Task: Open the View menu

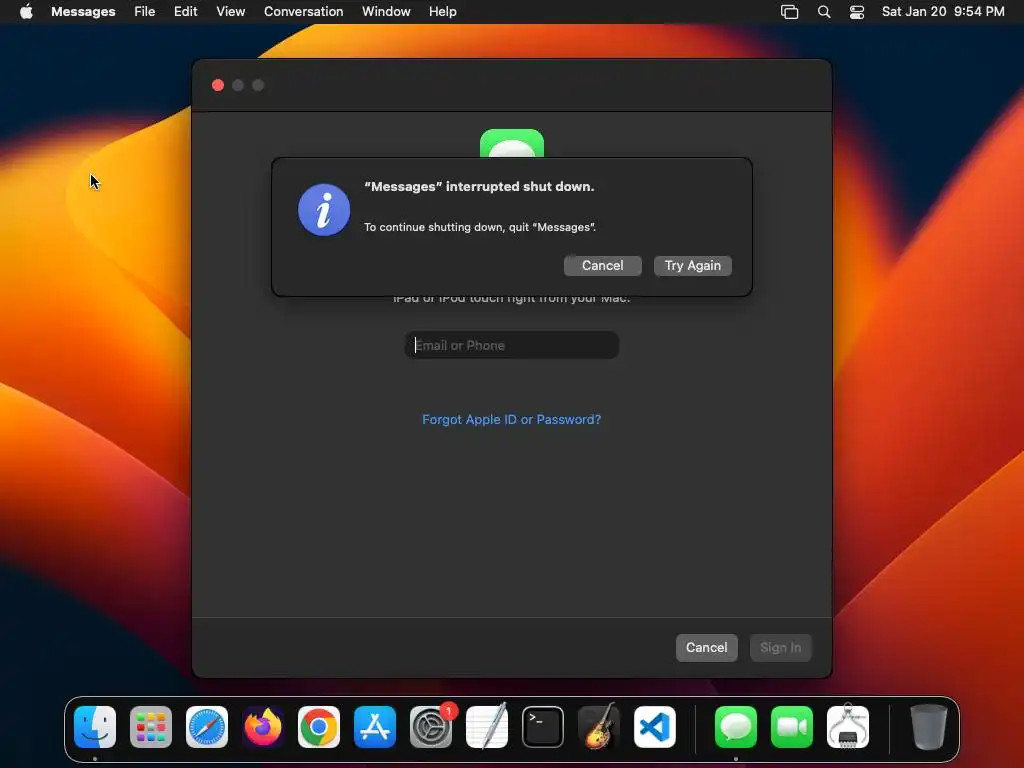Action: [231, 11]
